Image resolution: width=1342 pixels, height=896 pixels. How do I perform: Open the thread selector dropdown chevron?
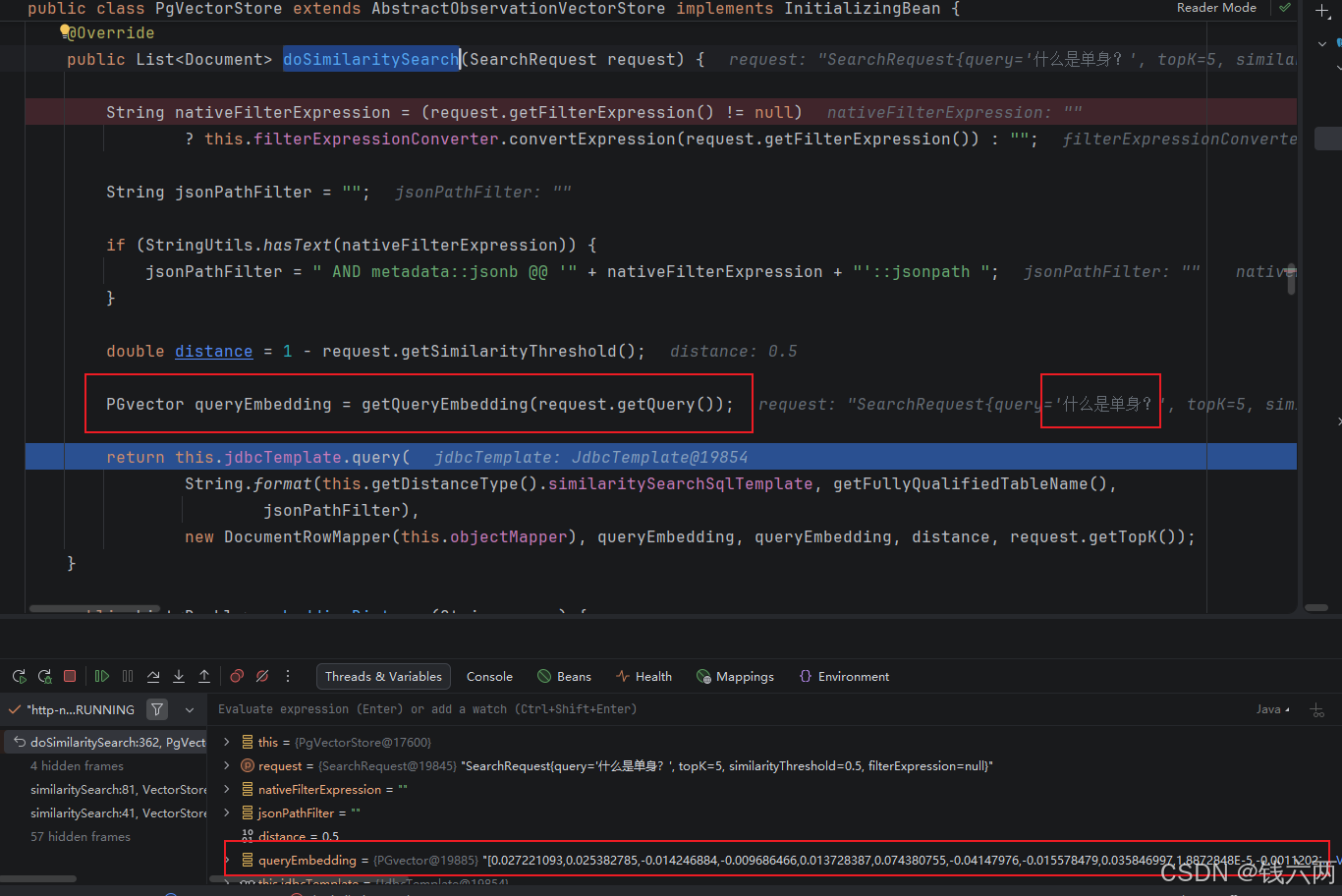190,709
